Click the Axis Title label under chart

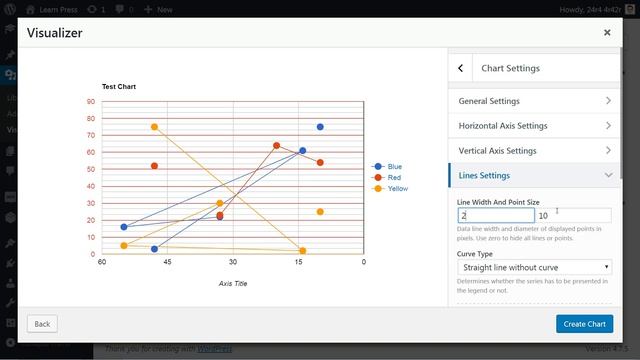click(233, 283)
